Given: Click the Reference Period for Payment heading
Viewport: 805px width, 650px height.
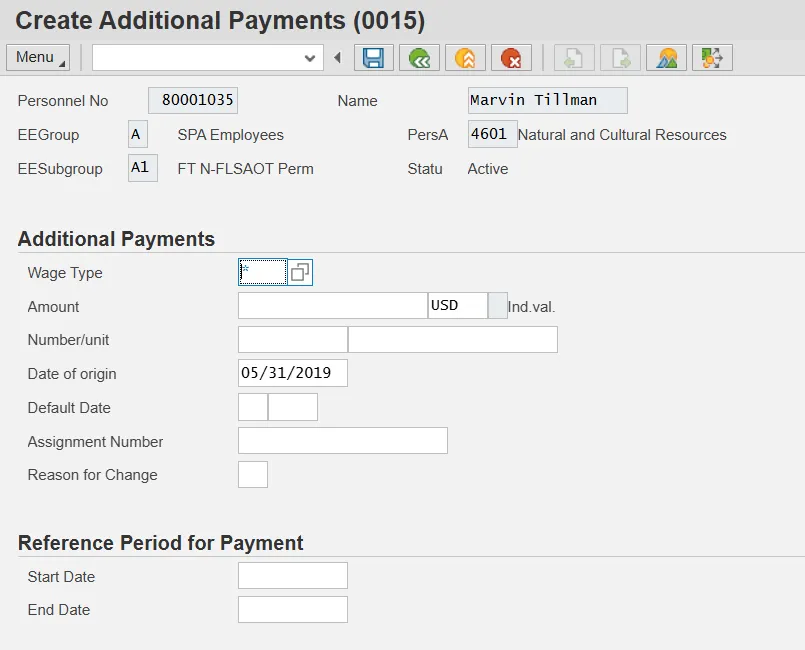Looking at the screenshot, I should pos(161,543).
